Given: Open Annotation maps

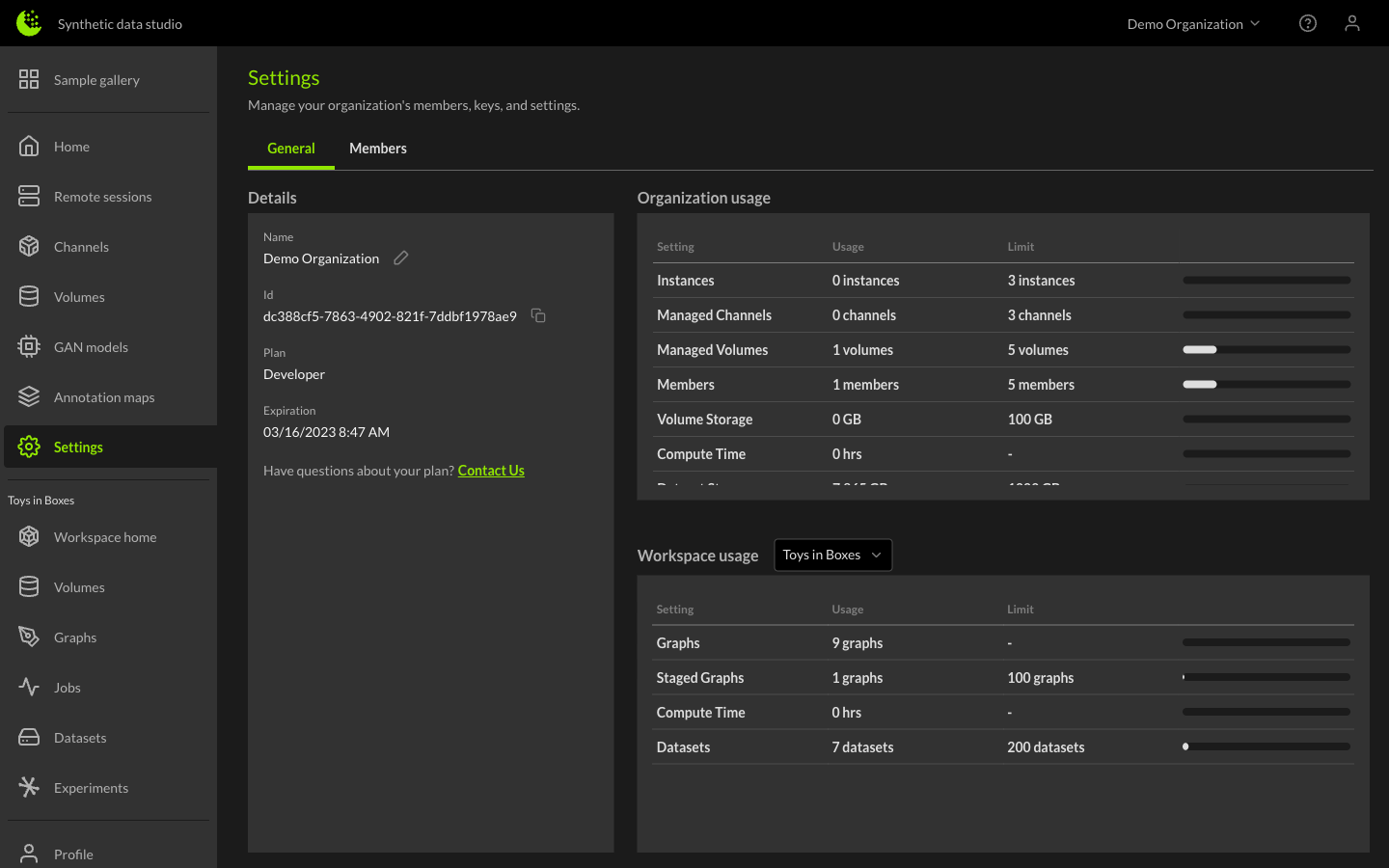Looking at the screenshot, I should (x=103, y=396).
